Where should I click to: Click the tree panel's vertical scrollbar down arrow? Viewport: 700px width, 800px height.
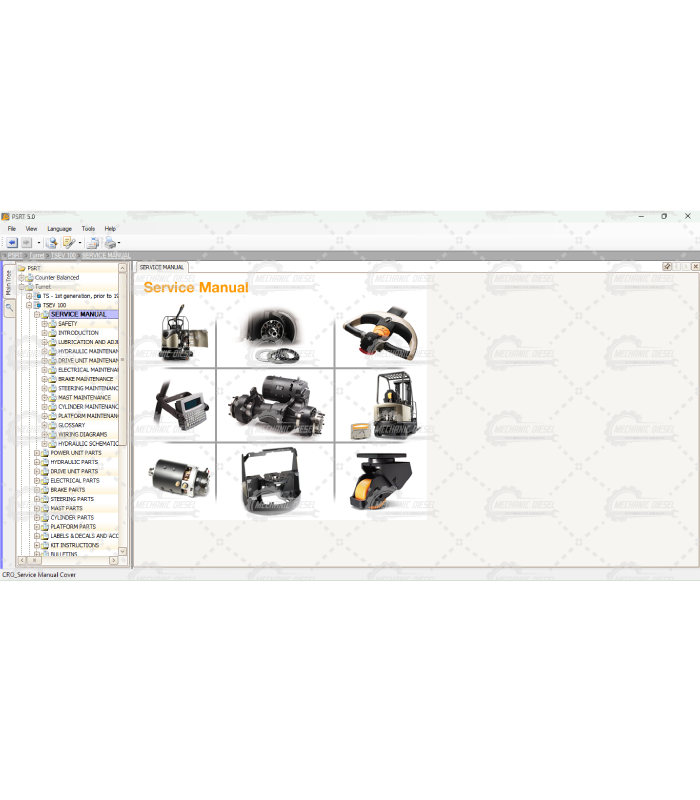click(x=123, y=551)
